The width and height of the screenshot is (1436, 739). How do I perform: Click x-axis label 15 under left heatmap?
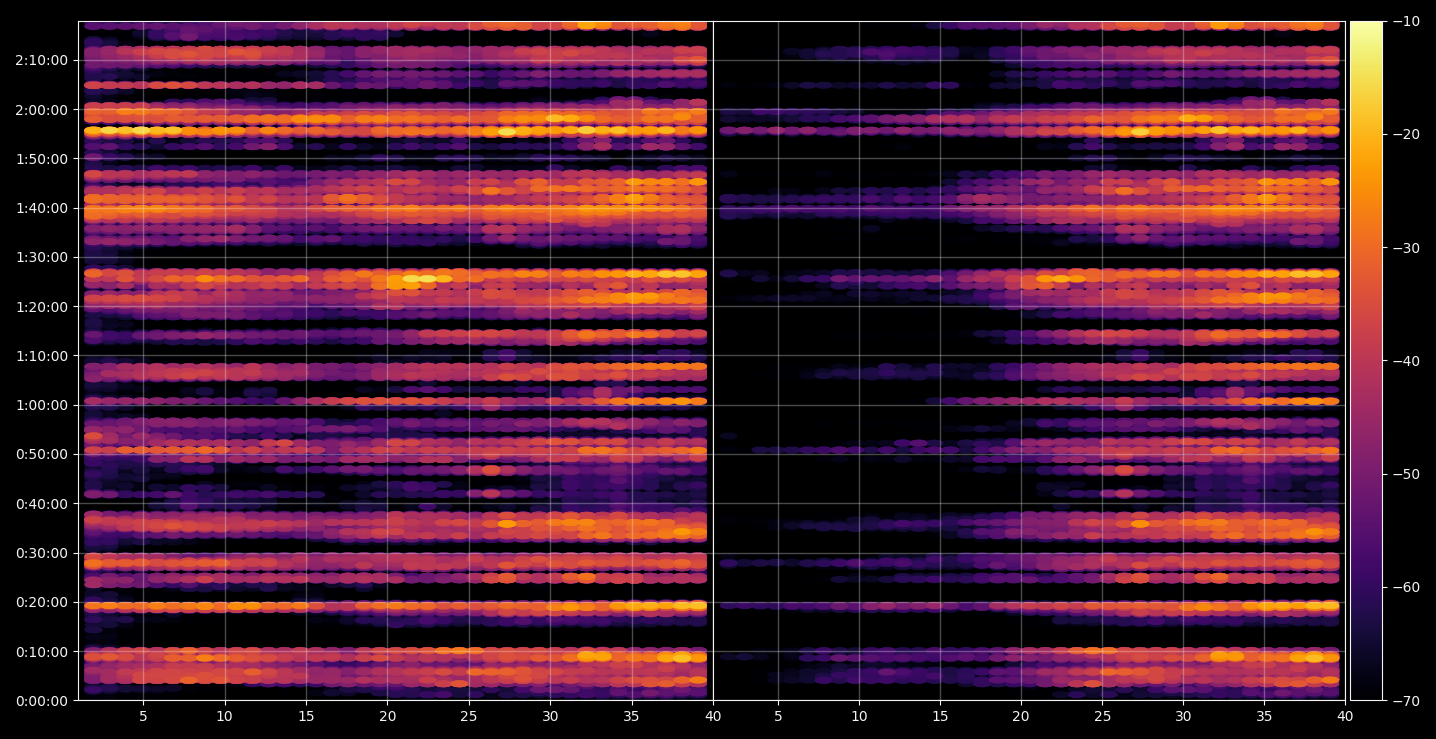click(306, 716)
